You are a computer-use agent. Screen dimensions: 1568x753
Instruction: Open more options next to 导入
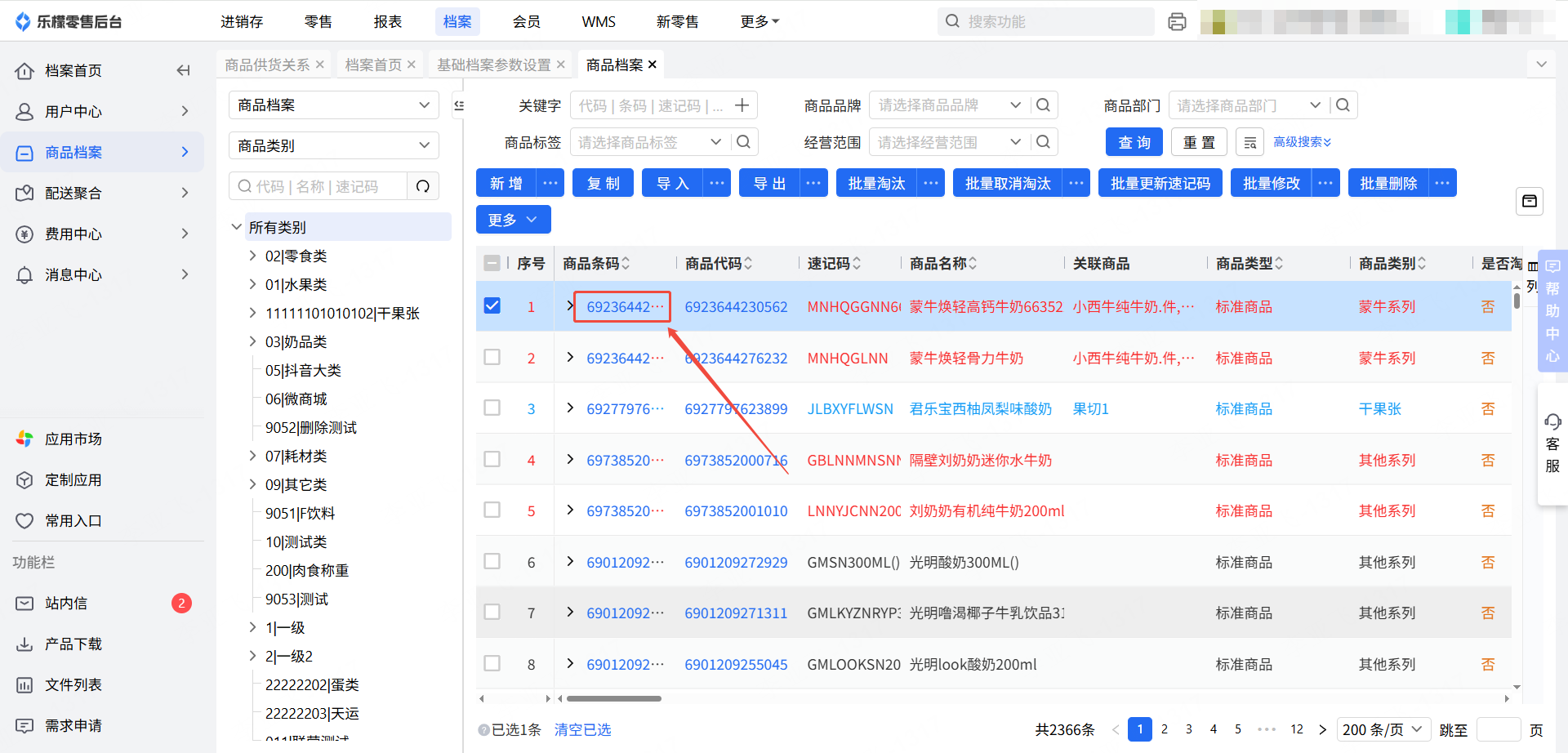pyautogui.click(x=717, y=183)
